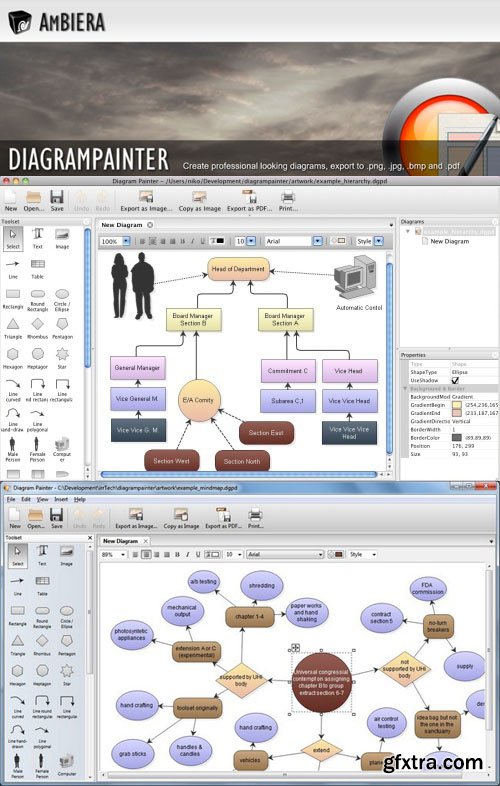
Task: Click Copy as Image in the Mac window
Action: coord(200,201)
